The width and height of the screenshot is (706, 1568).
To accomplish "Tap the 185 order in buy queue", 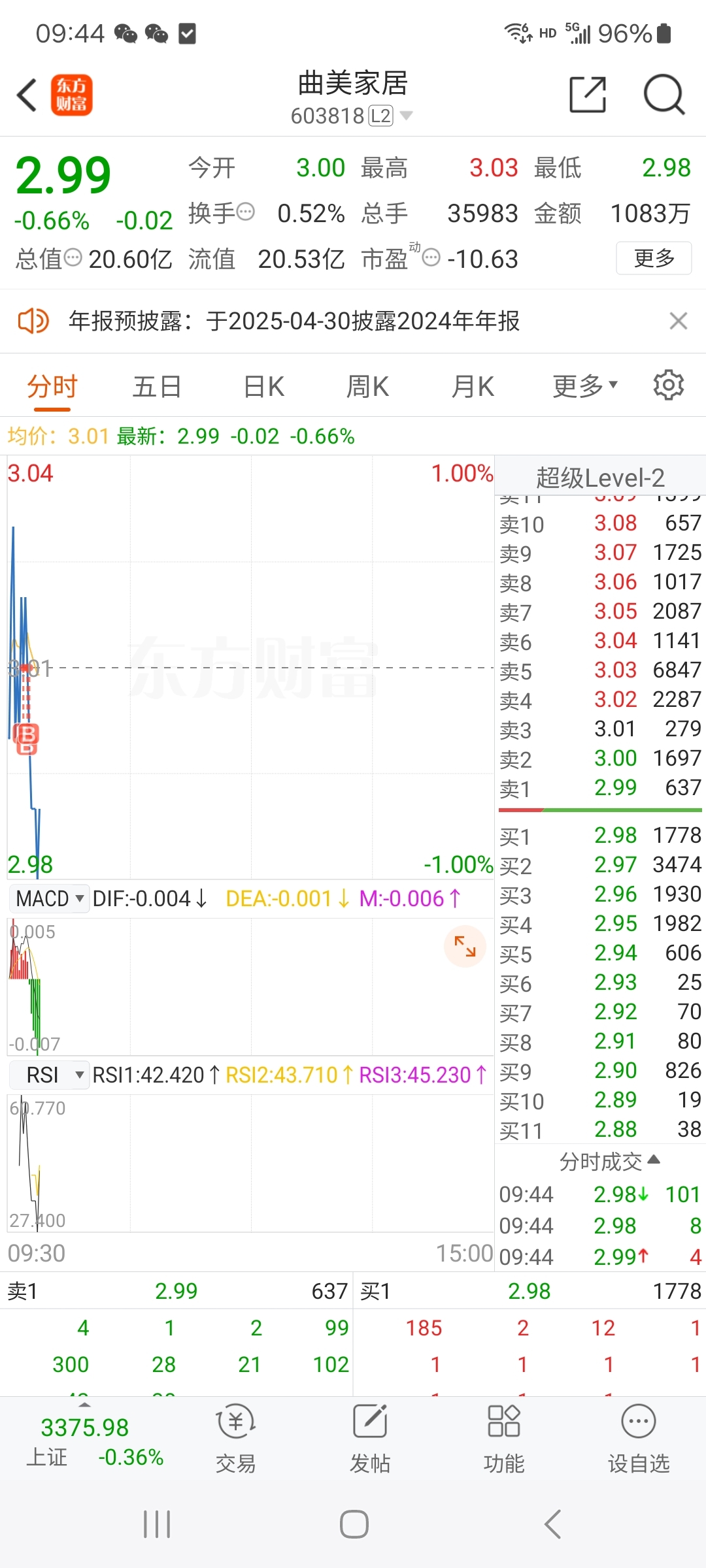I will [x=424, y=1328].
